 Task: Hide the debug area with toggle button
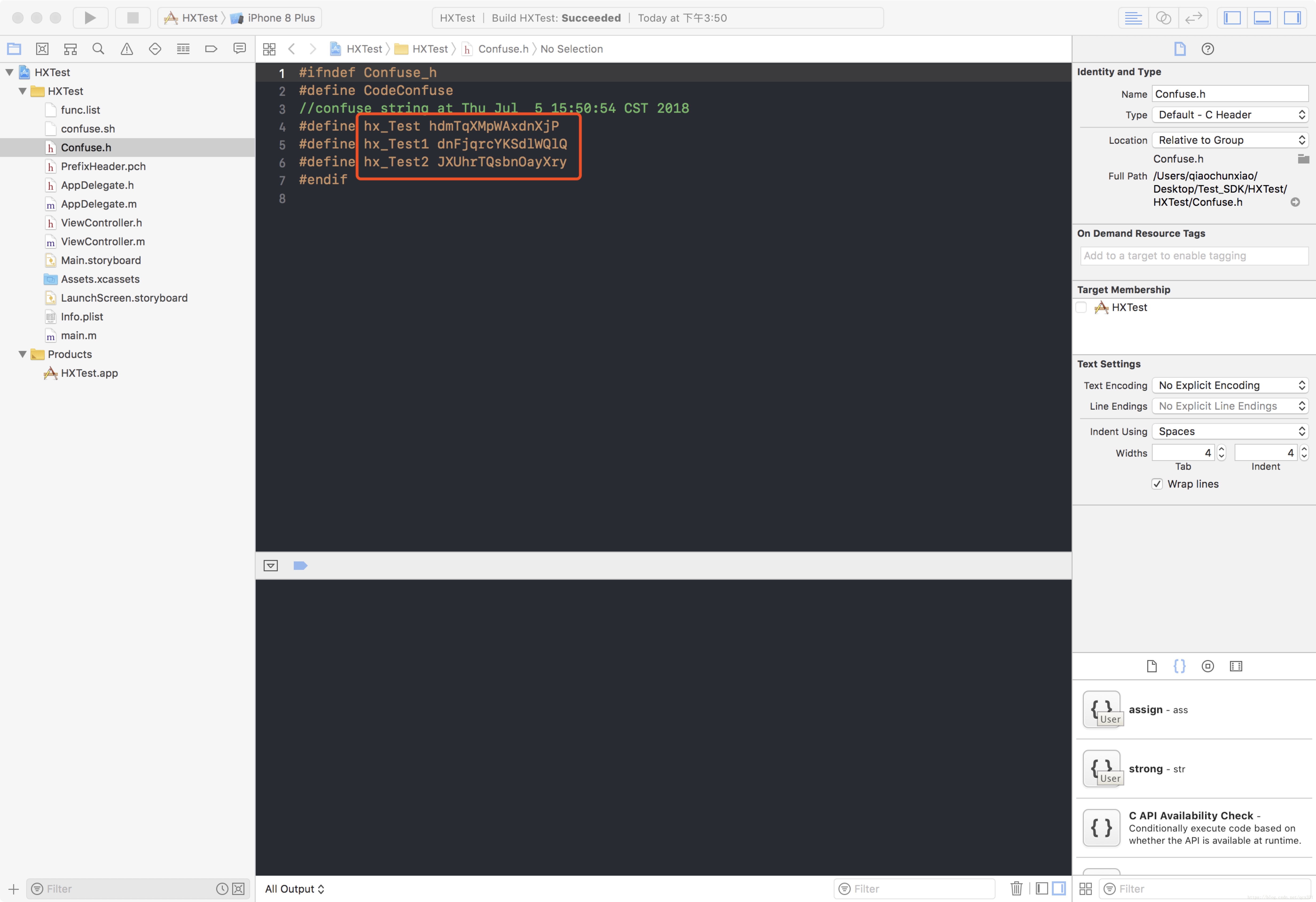(271, 565)
